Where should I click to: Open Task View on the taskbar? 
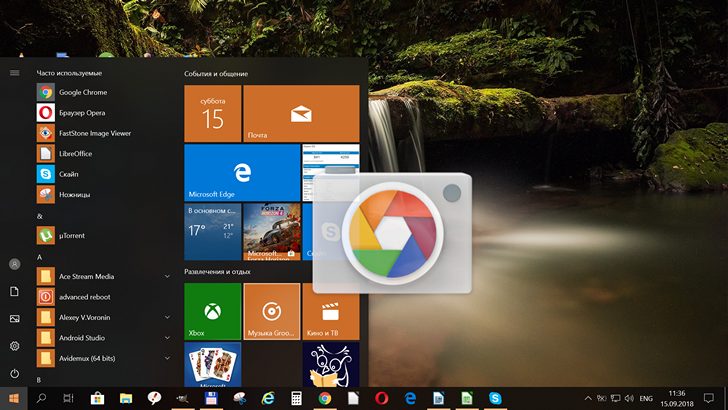(68, 398)
